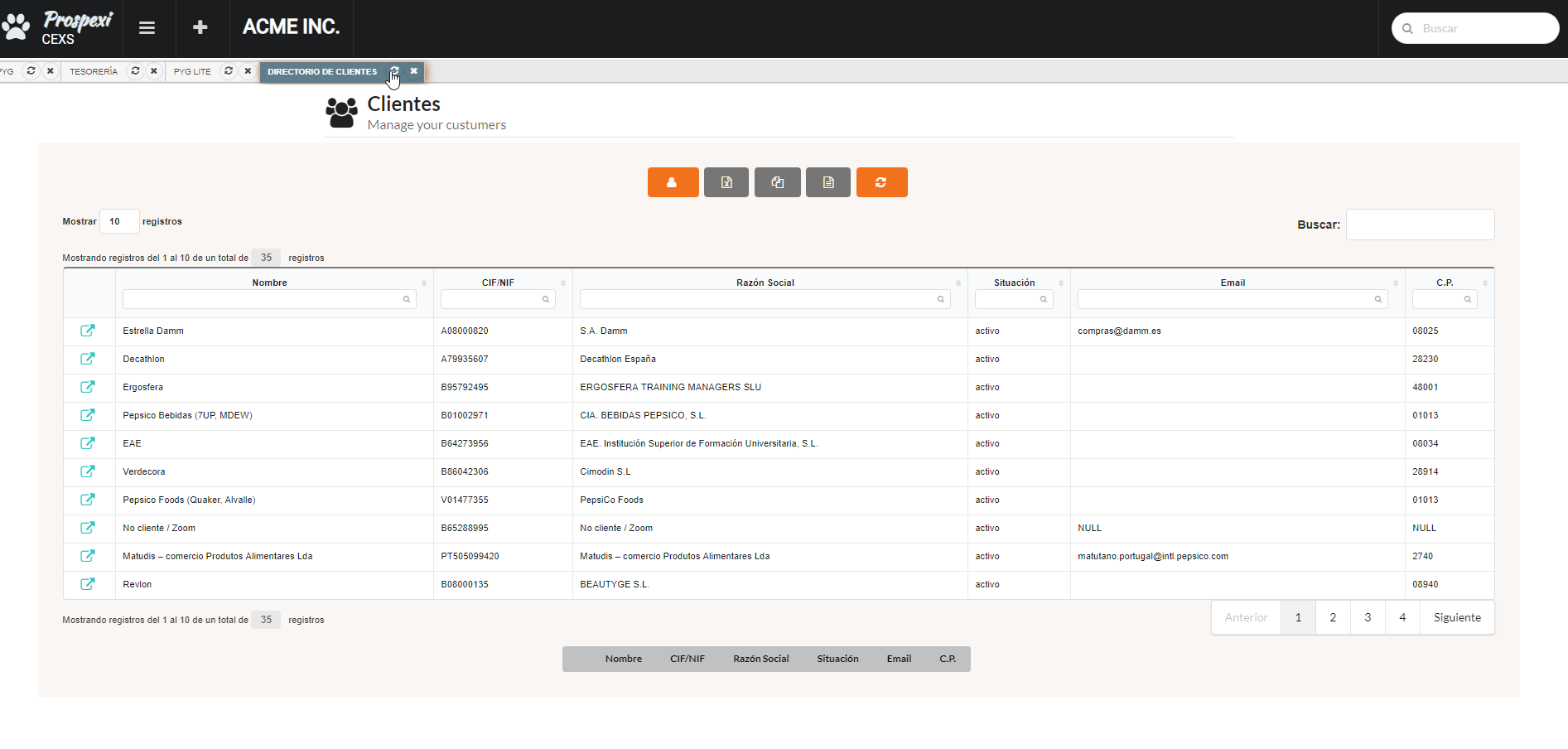
Task: Toggle C.P. column in bottom bar
Action: [948, 659]
